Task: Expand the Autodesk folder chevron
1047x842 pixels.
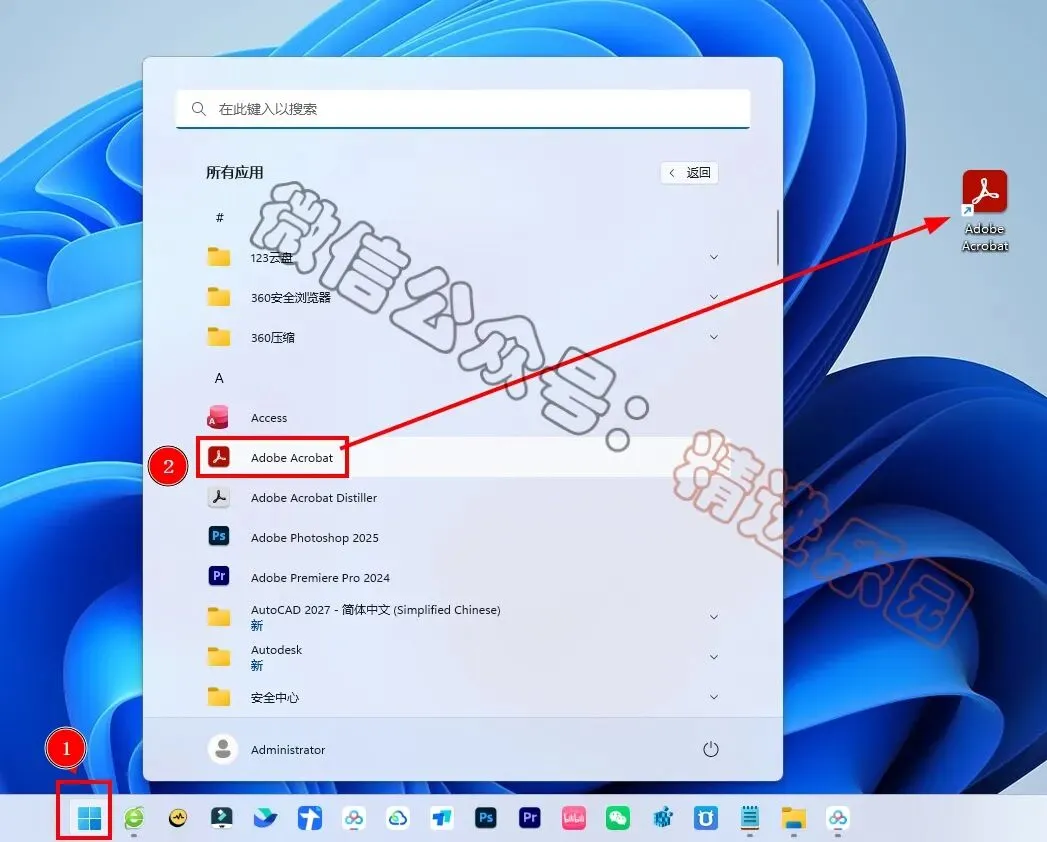Action: (714, 657)
